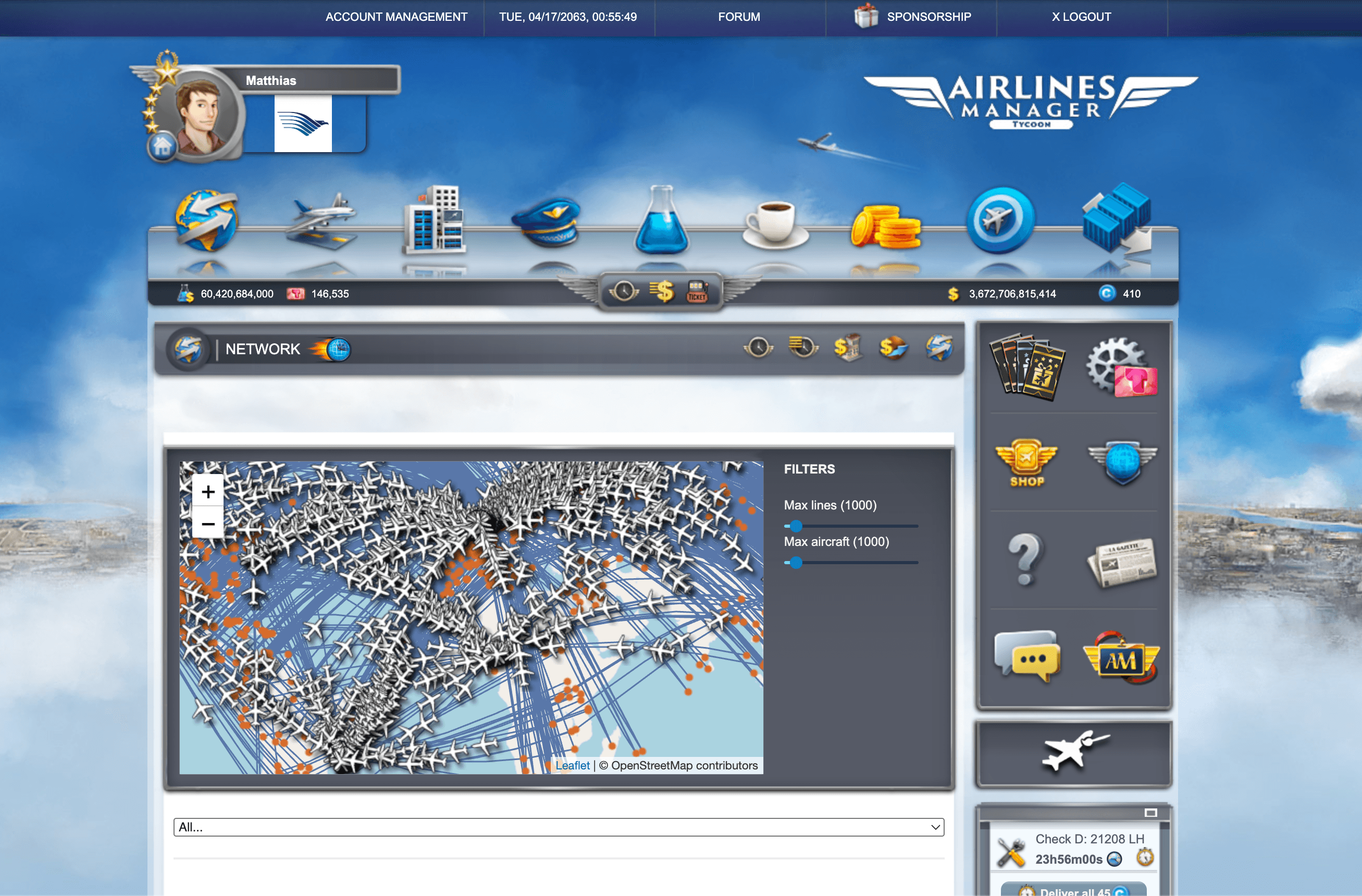Open the golden SHOP badge
The height and width of the screenshot is (896, 1362).
tap(1026, 464)
